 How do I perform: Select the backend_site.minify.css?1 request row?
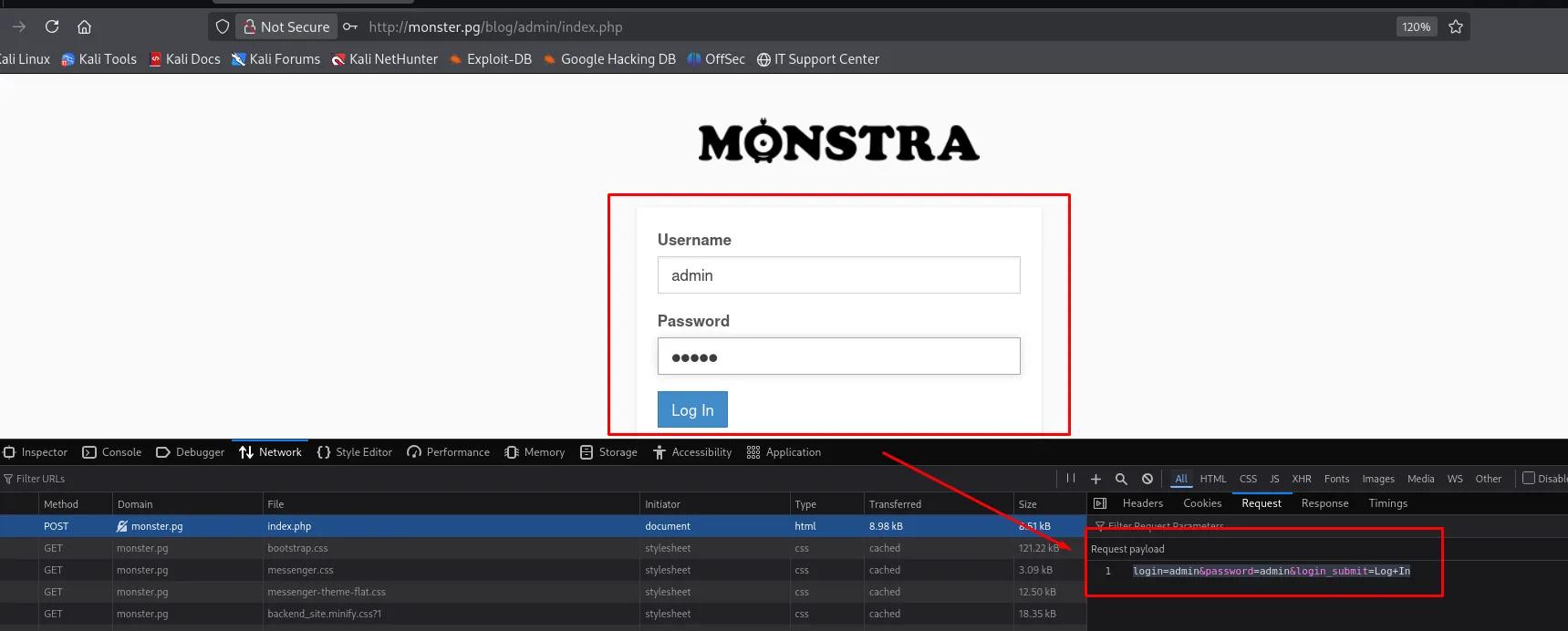pyautogui.click(x=543, y=614)
